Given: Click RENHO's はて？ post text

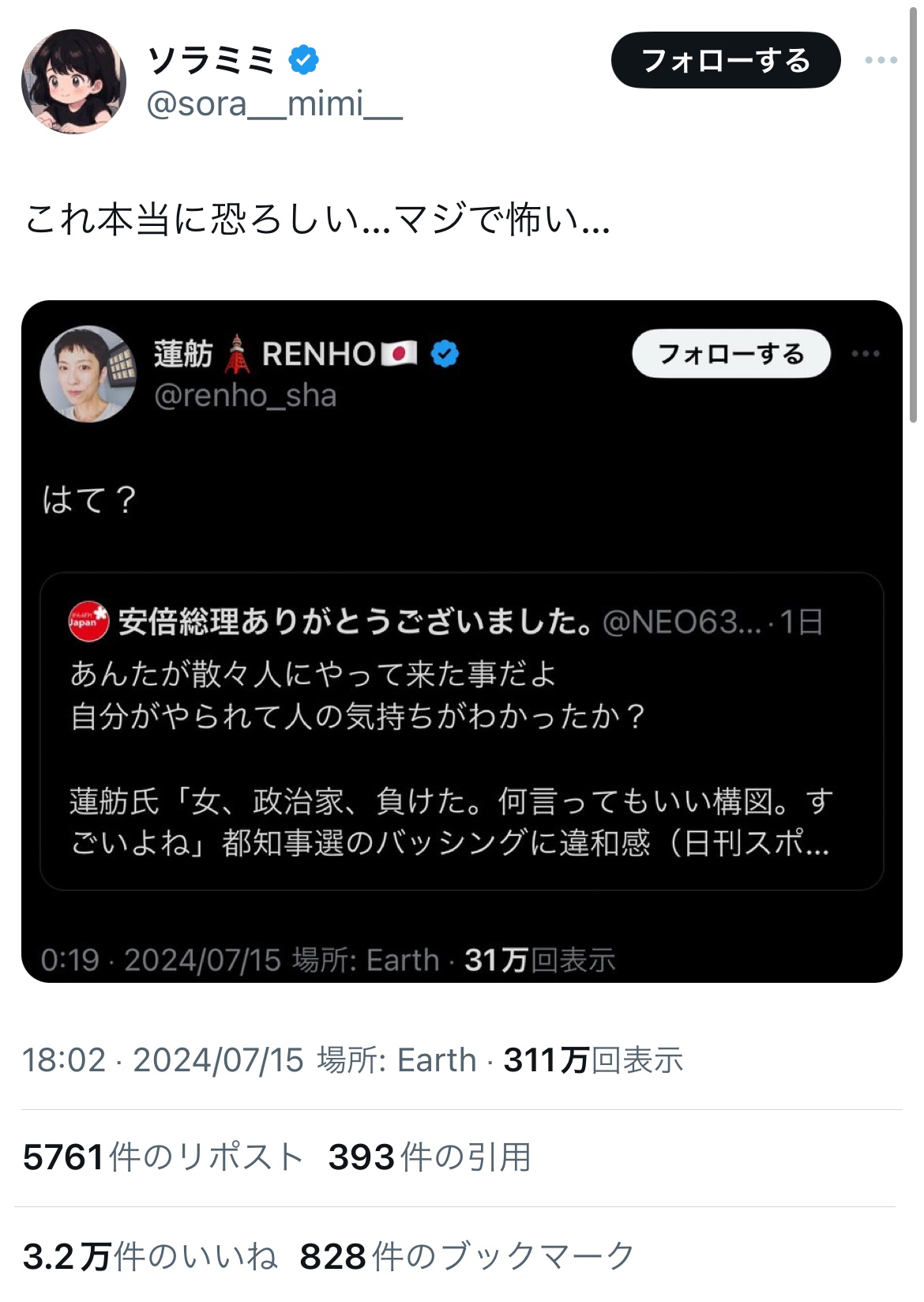Looking at the screenshot, I should [x=90, y=500].
